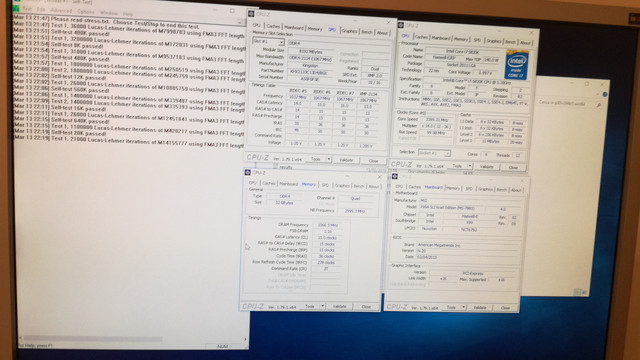Click the blue help icon in the background window

(604, 94)
